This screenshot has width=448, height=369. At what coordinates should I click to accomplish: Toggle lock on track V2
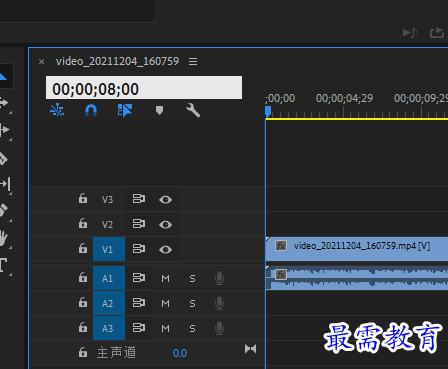coord(83,224)
